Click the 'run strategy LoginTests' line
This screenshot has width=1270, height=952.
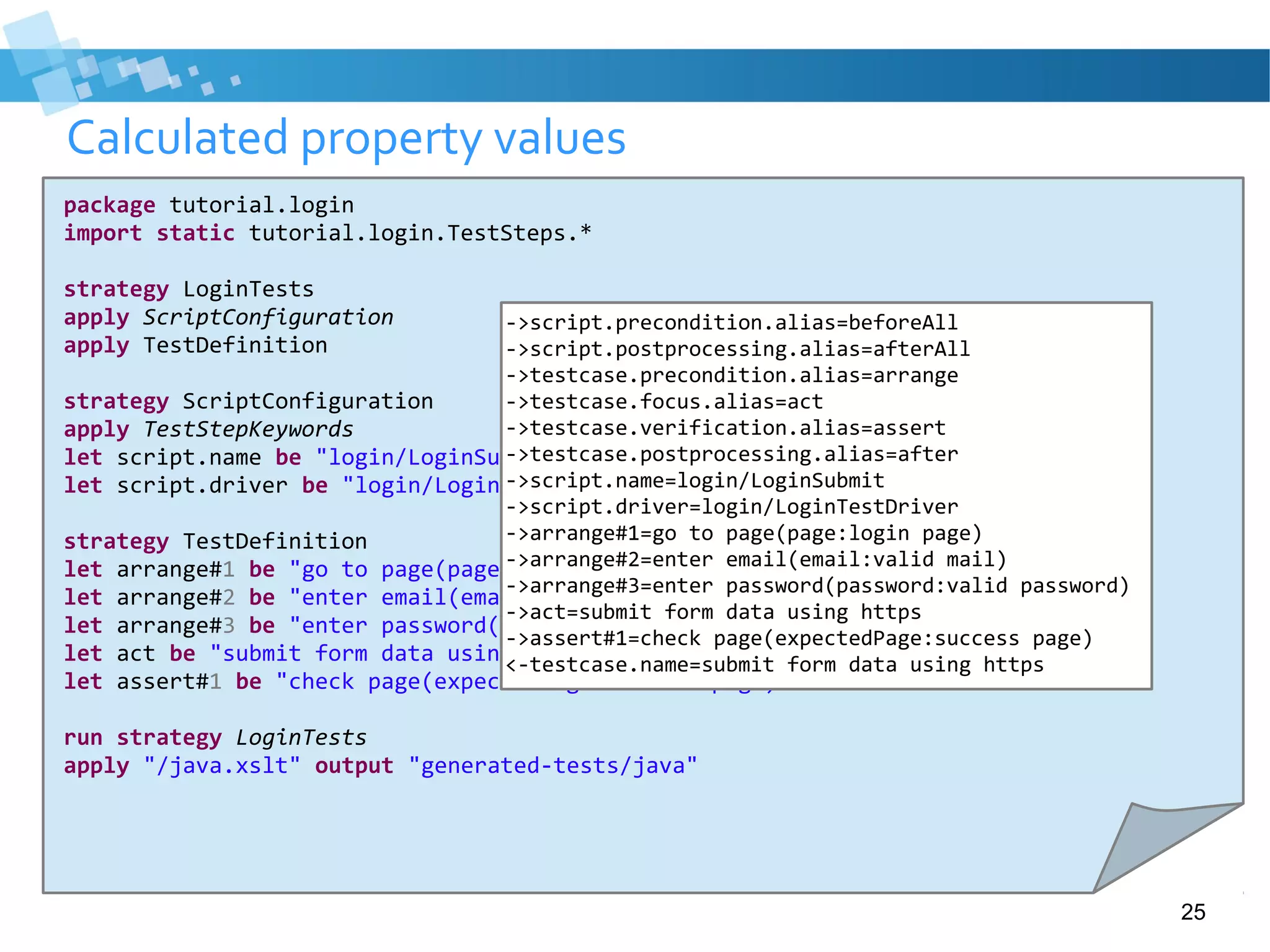(216, 737)
